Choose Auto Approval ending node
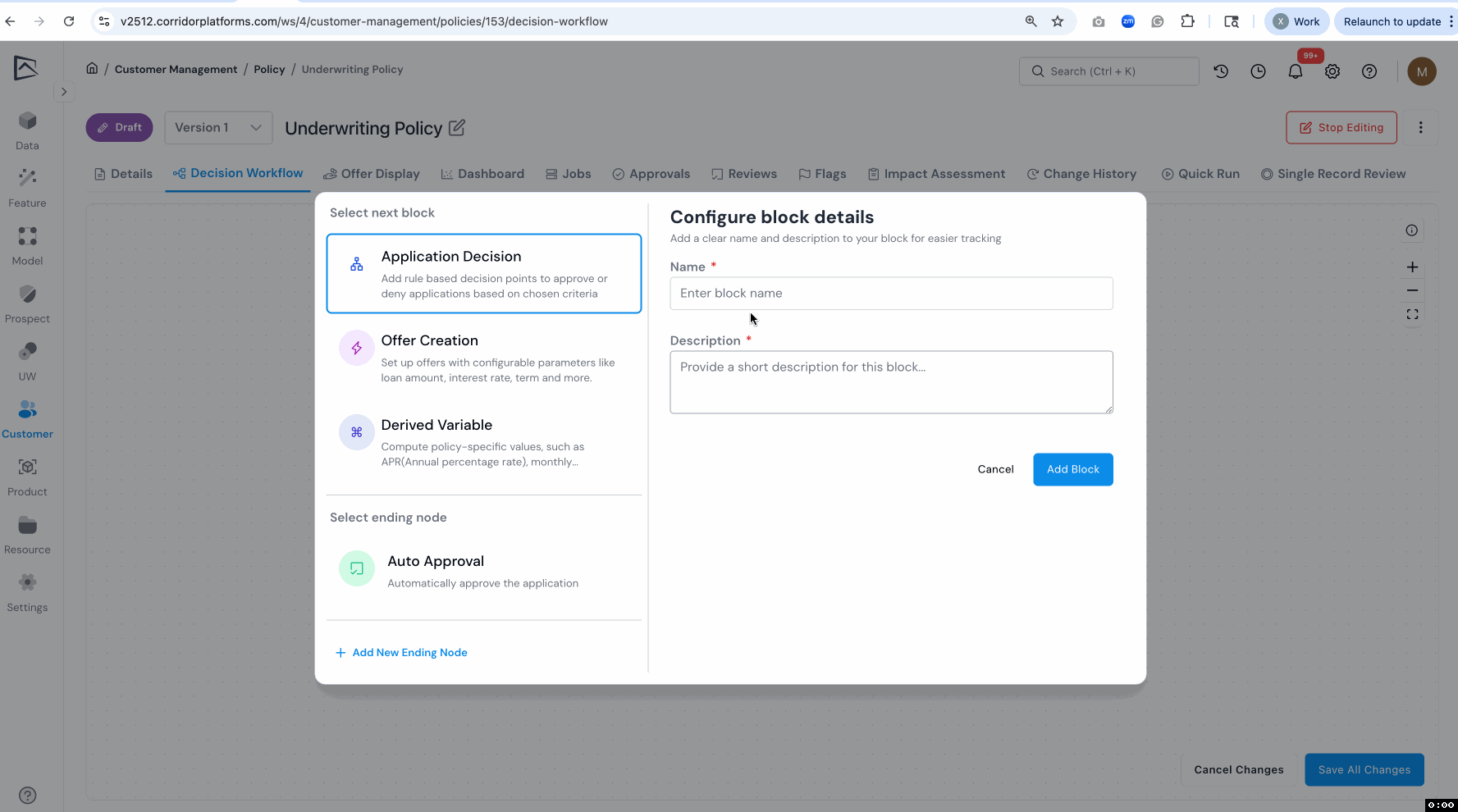Image resolution: width=1458 pixels, height=812 pixels. (483, 570)
